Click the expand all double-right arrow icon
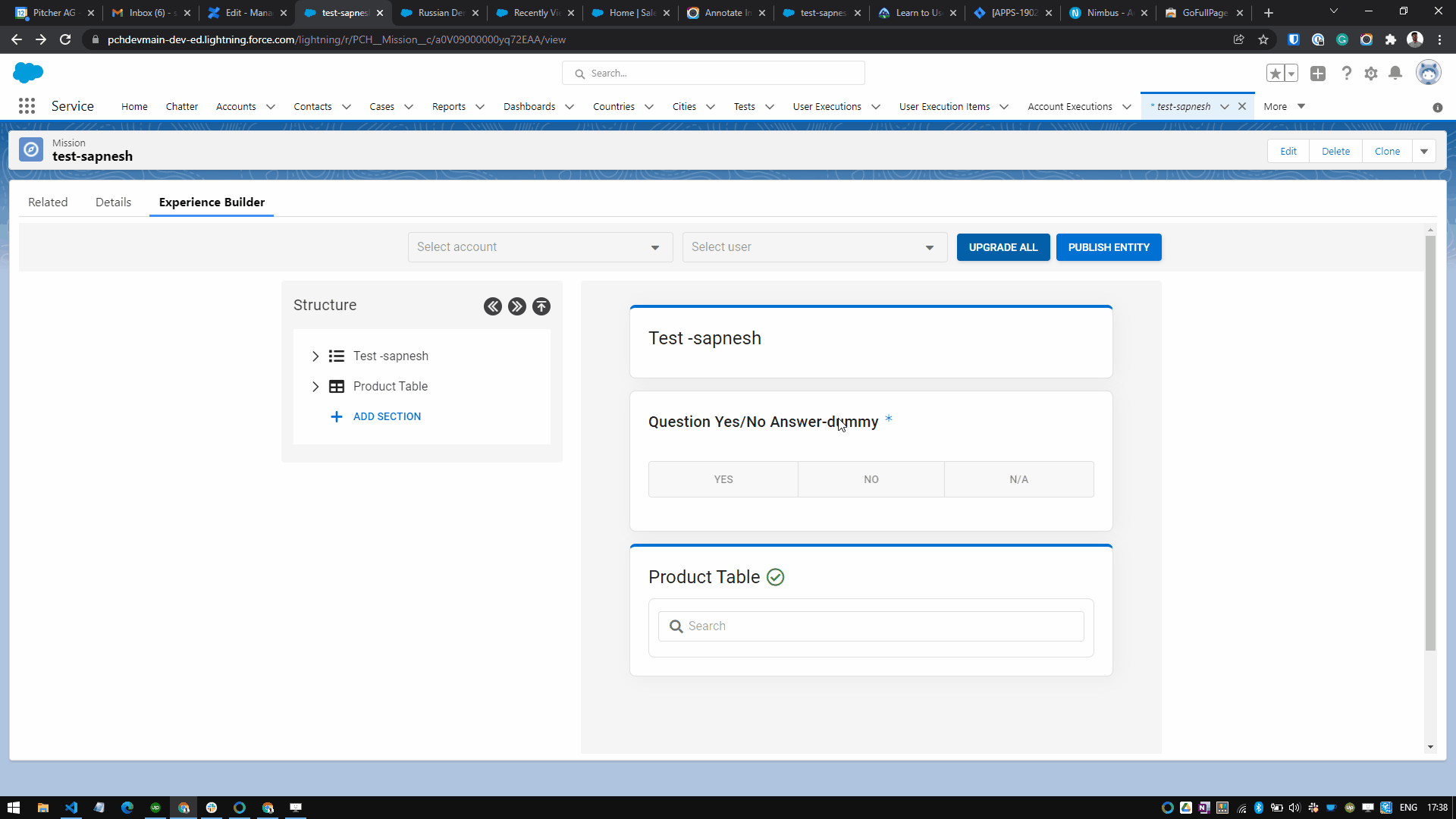 [517, 306]
